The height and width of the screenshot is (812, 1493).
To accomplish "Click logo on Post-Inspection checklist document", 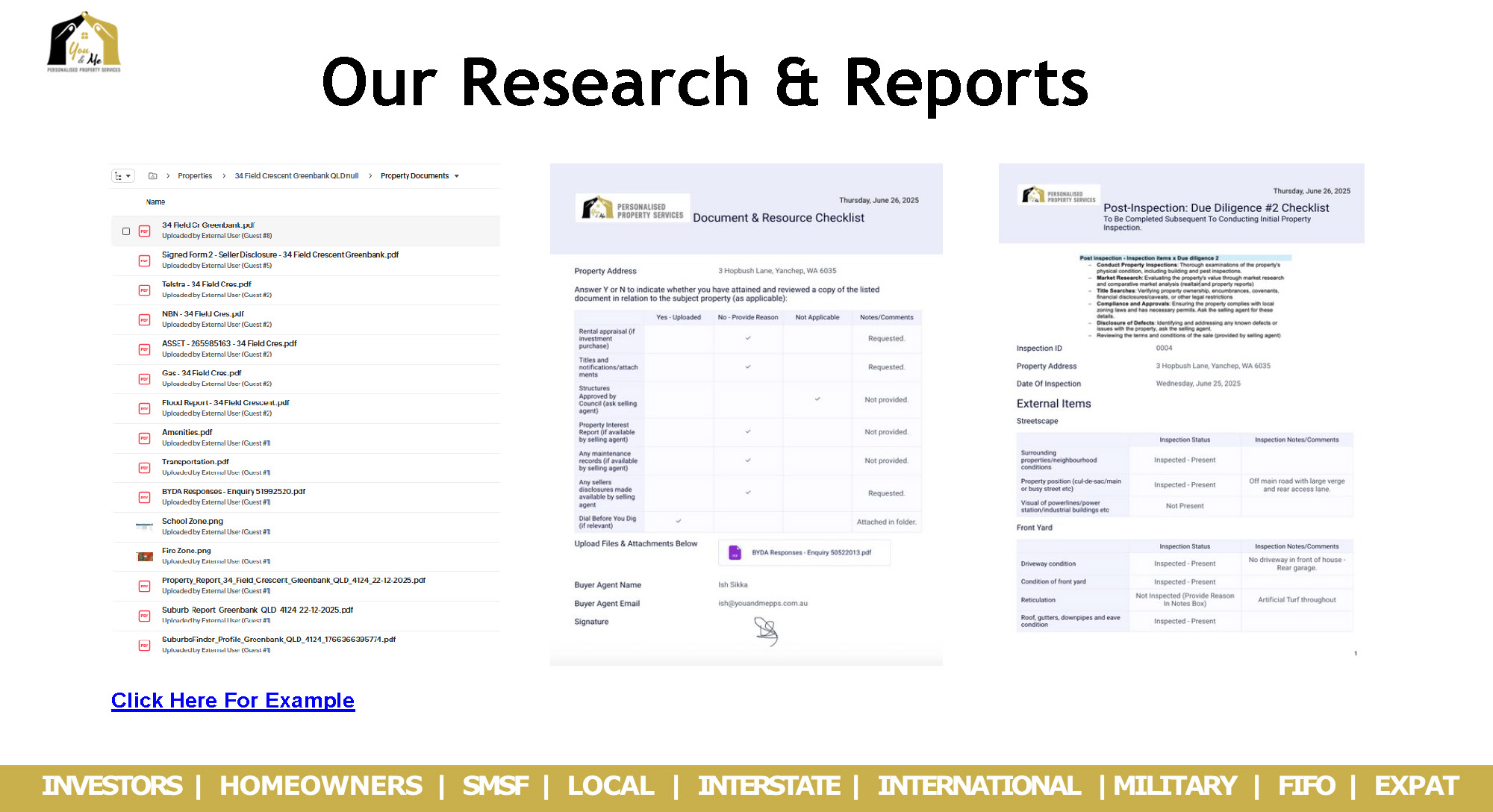I will click(1059, 196).
